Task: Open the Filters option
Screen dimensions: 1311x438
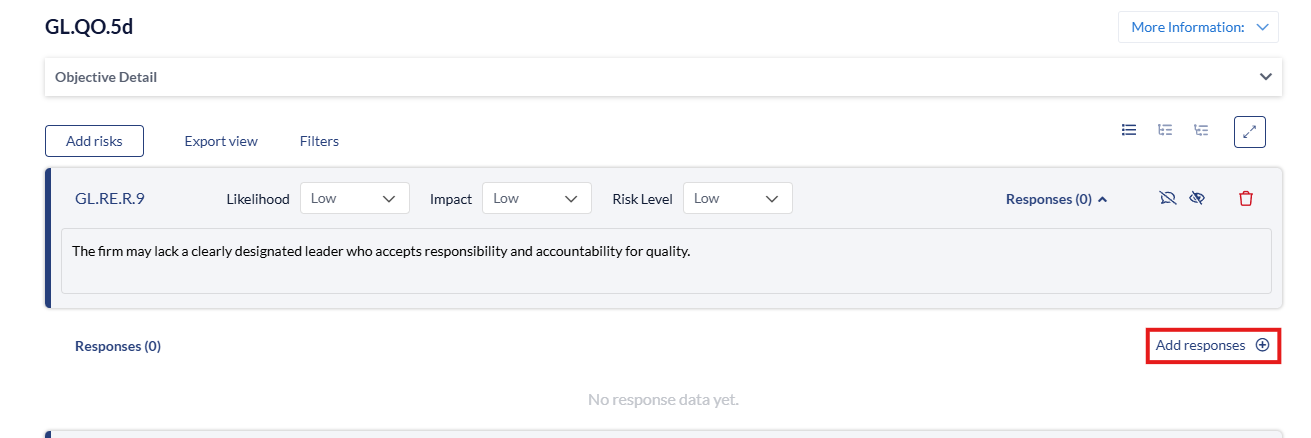Action: pyautogui.click(x=319, y=141)
